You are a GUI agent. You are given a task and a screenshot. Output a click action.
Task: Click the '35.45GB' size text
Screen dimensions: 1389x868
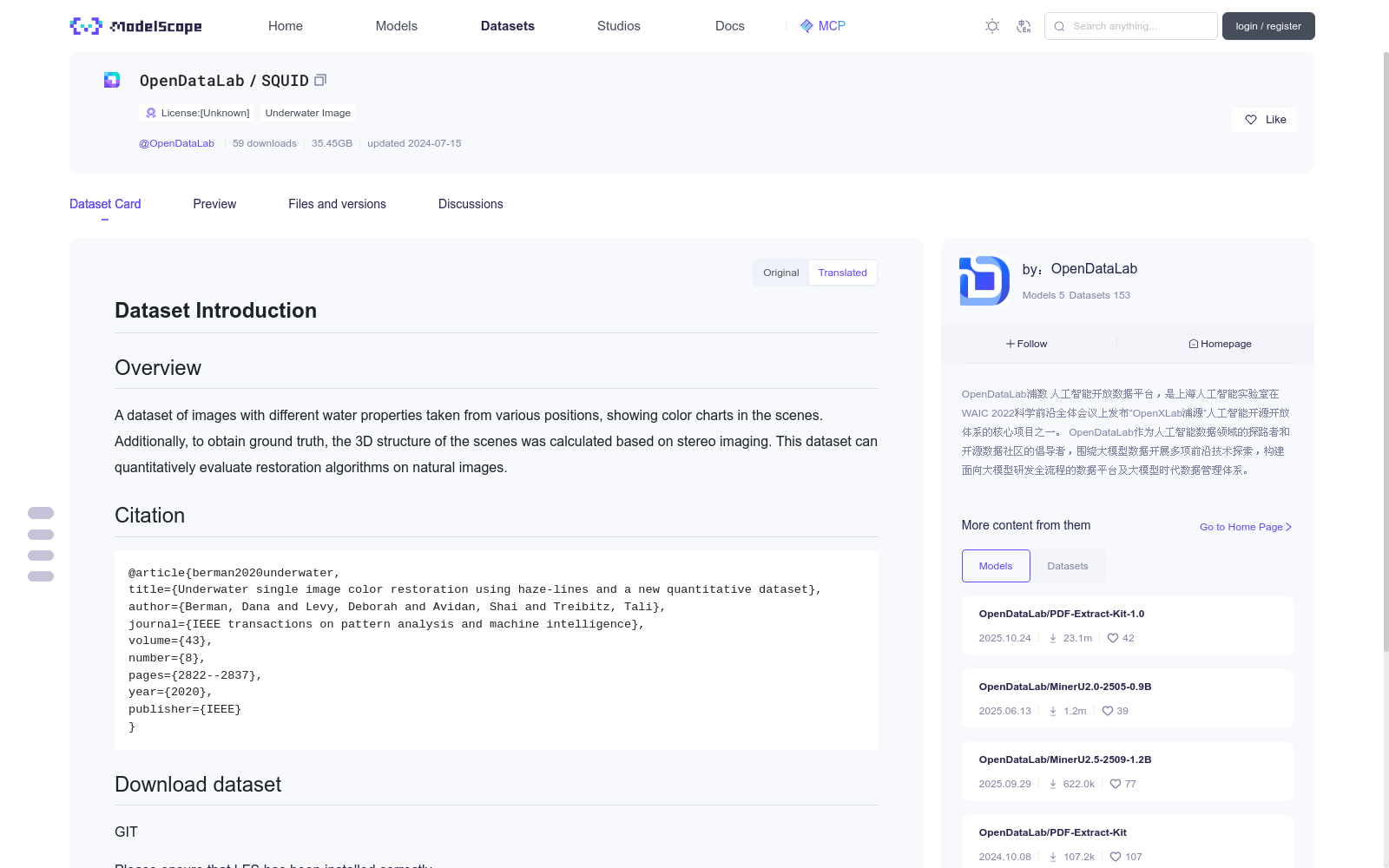(332, 143)
